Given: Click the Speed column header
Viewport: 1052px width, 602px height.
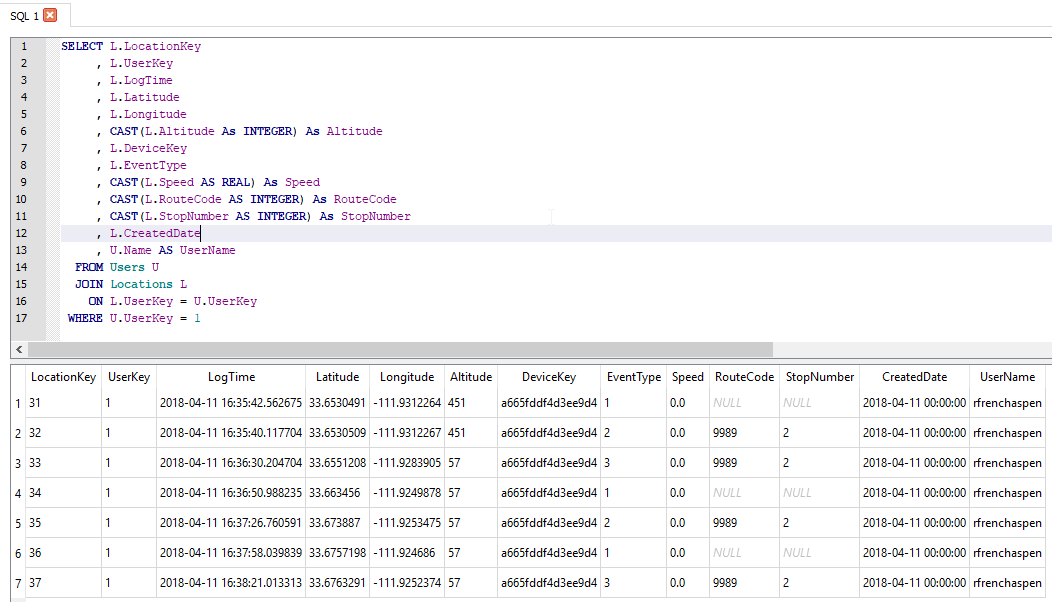Looking at the screenshot, I should (x=688, y=377).
